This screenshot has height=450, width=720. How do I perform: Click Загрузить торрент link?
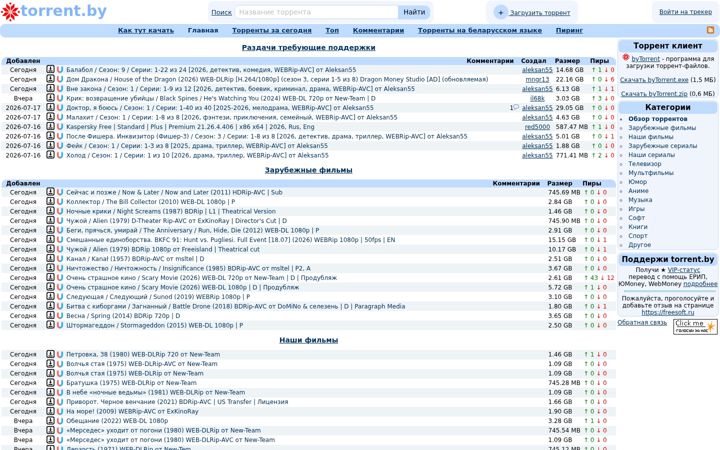(x=540, y=13)
